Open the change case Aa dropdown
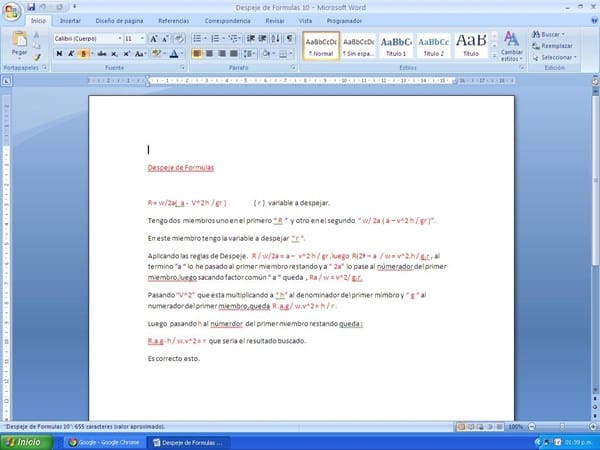Viewport: 600px width, 450px height. pyautogui.click(x=140, y=54)
